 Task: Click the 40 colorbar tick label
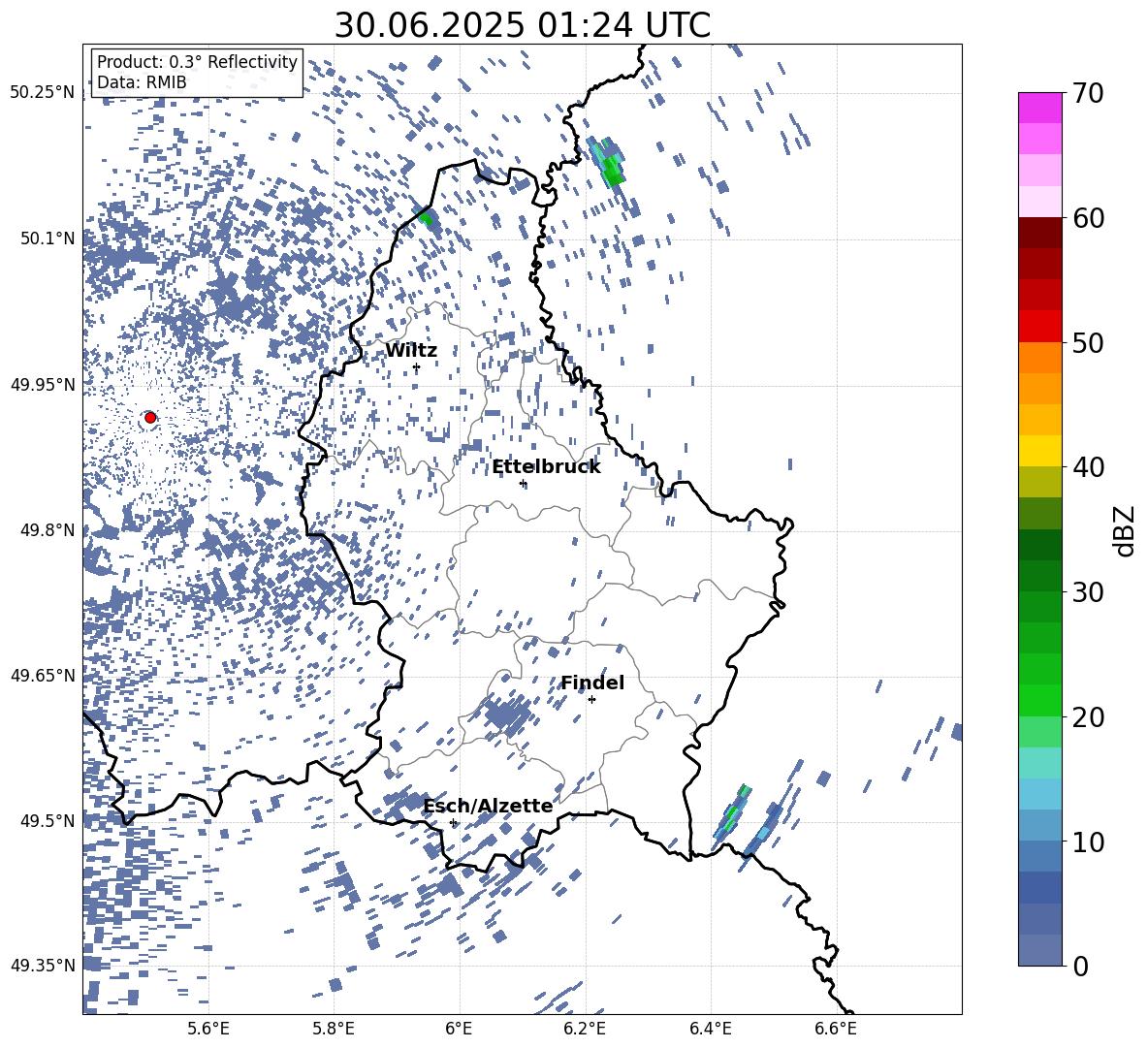click(x=1087, y=467)
